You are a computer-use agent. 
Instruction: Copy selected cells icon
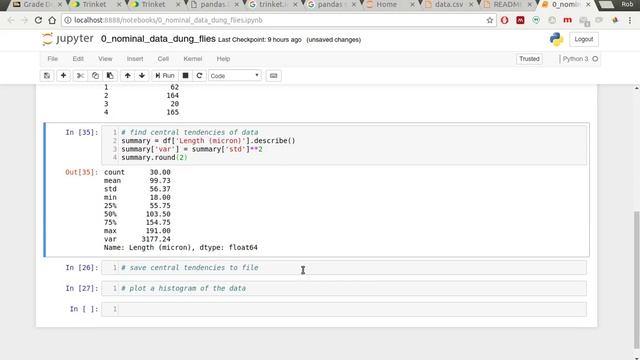(x=95, y=76)
